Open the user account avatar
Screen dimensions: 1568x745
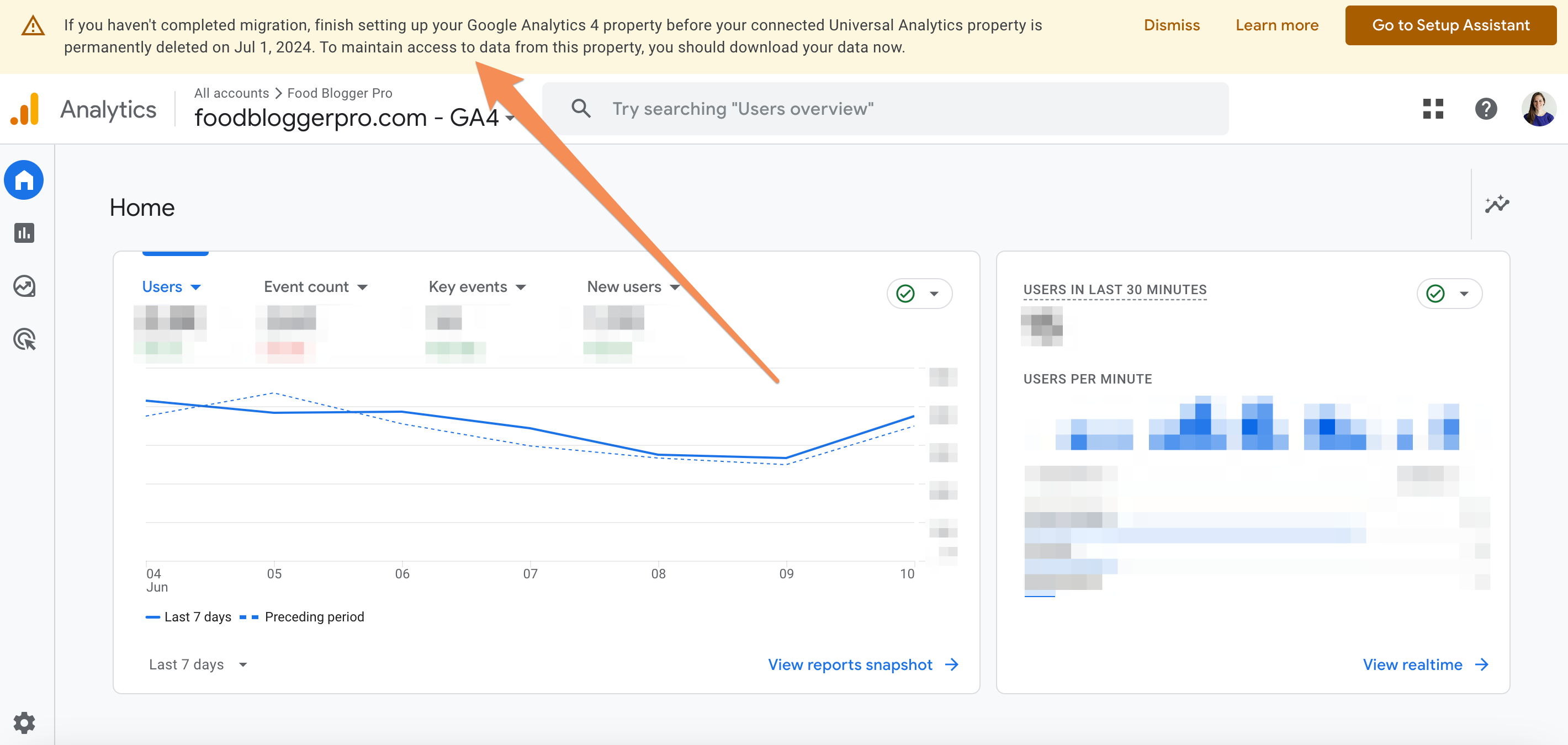(1539, 109)
